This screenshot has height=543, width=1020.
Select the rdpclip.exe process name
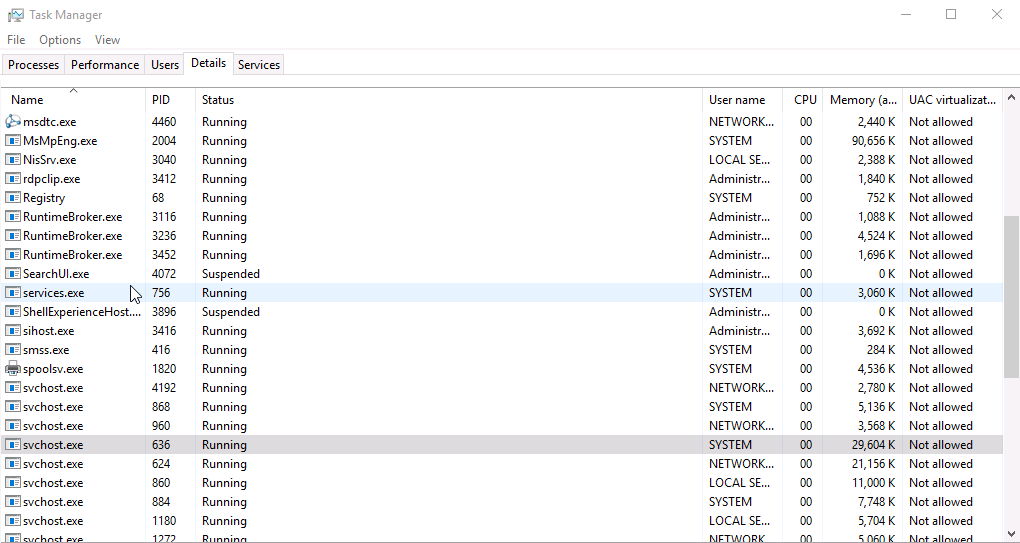51,179
